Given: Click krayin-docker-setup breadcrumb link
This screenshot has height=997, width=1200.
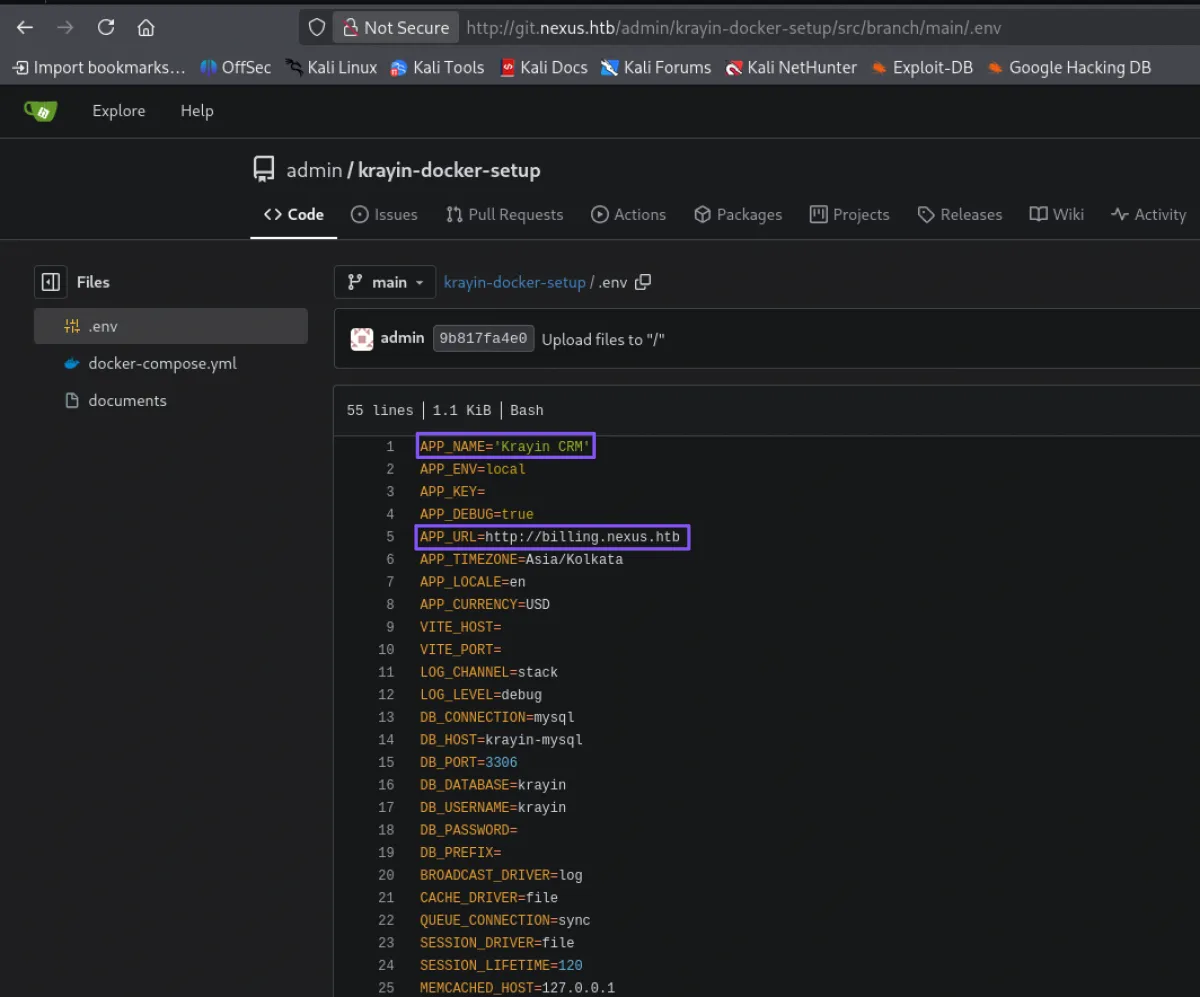Looking at the screenshot, I should tap(514, 282).
